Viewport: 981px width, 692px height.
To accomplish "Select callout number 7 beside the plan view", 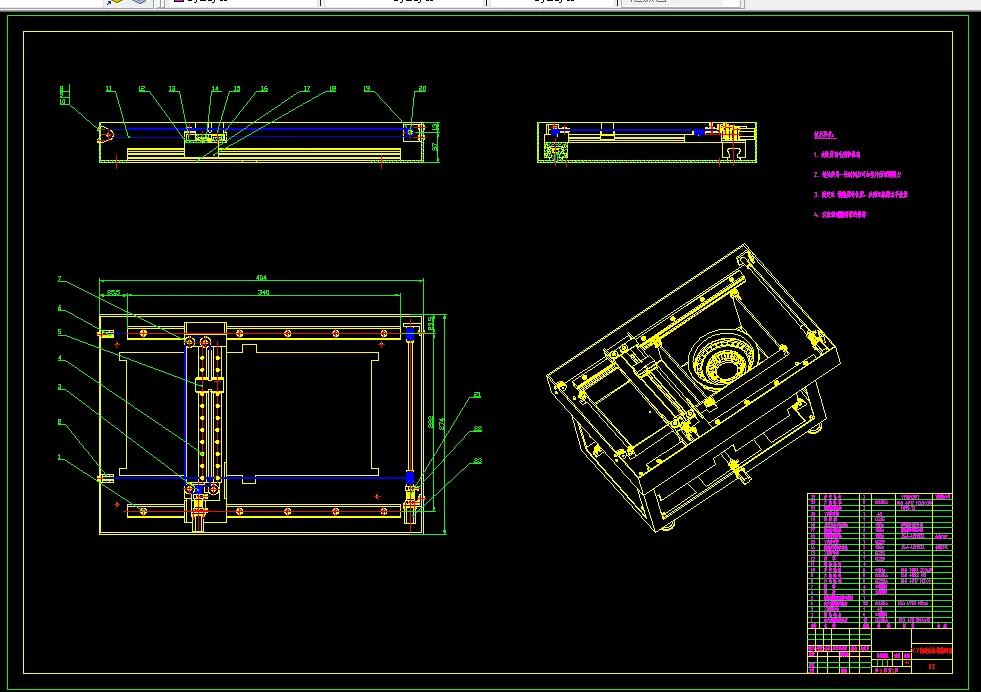I will pos(59,279).
